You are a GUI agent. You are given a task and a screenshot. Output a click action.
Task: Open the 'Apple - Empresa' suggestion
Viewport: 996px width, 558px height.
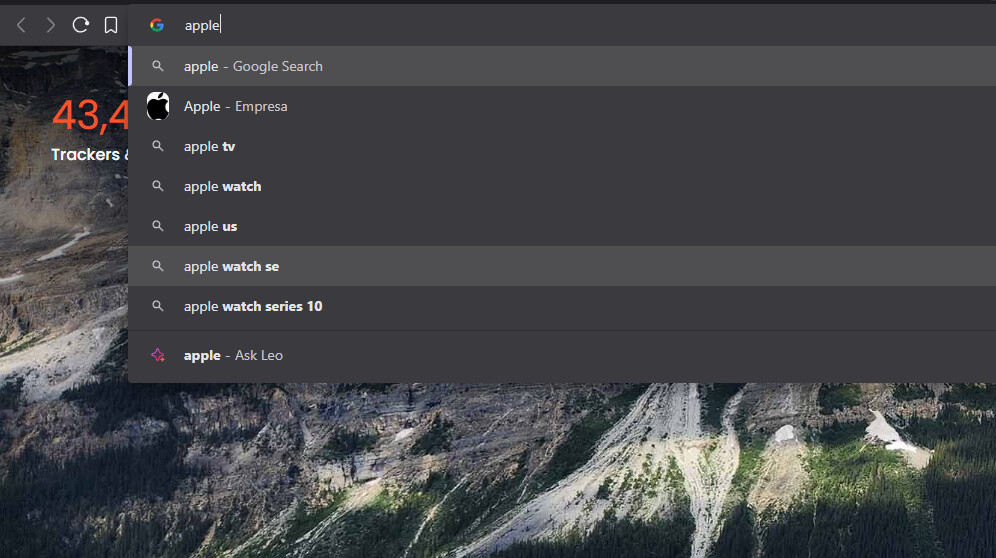[562, 106]
